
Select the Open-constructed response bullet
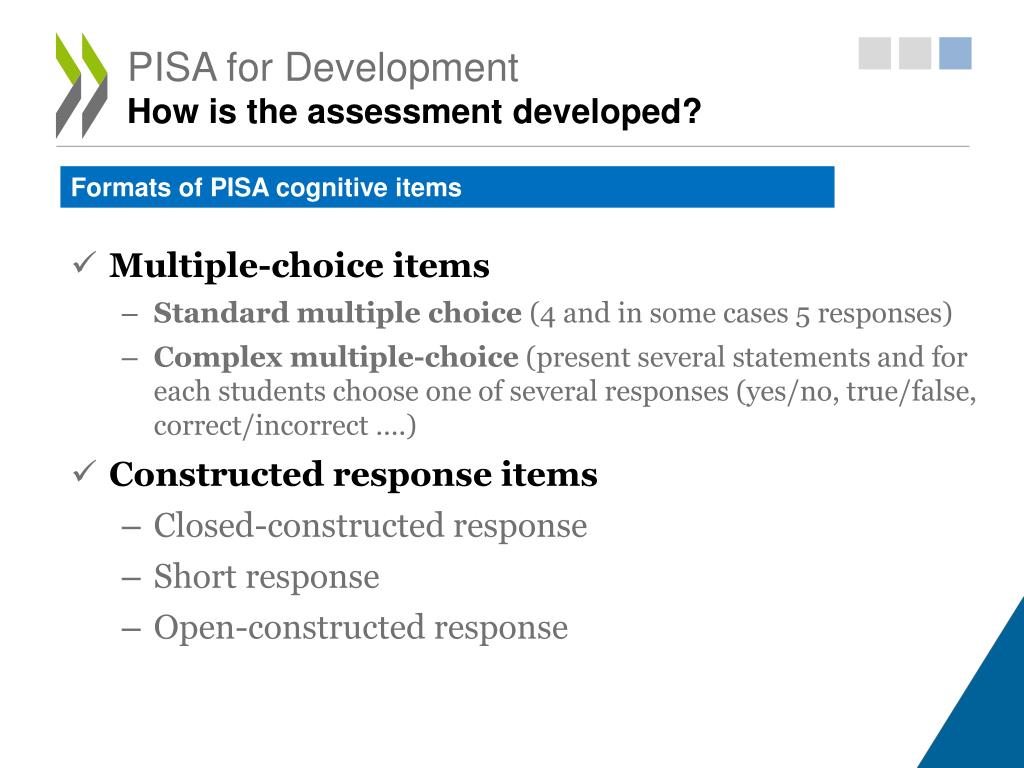tap(360, 628)
